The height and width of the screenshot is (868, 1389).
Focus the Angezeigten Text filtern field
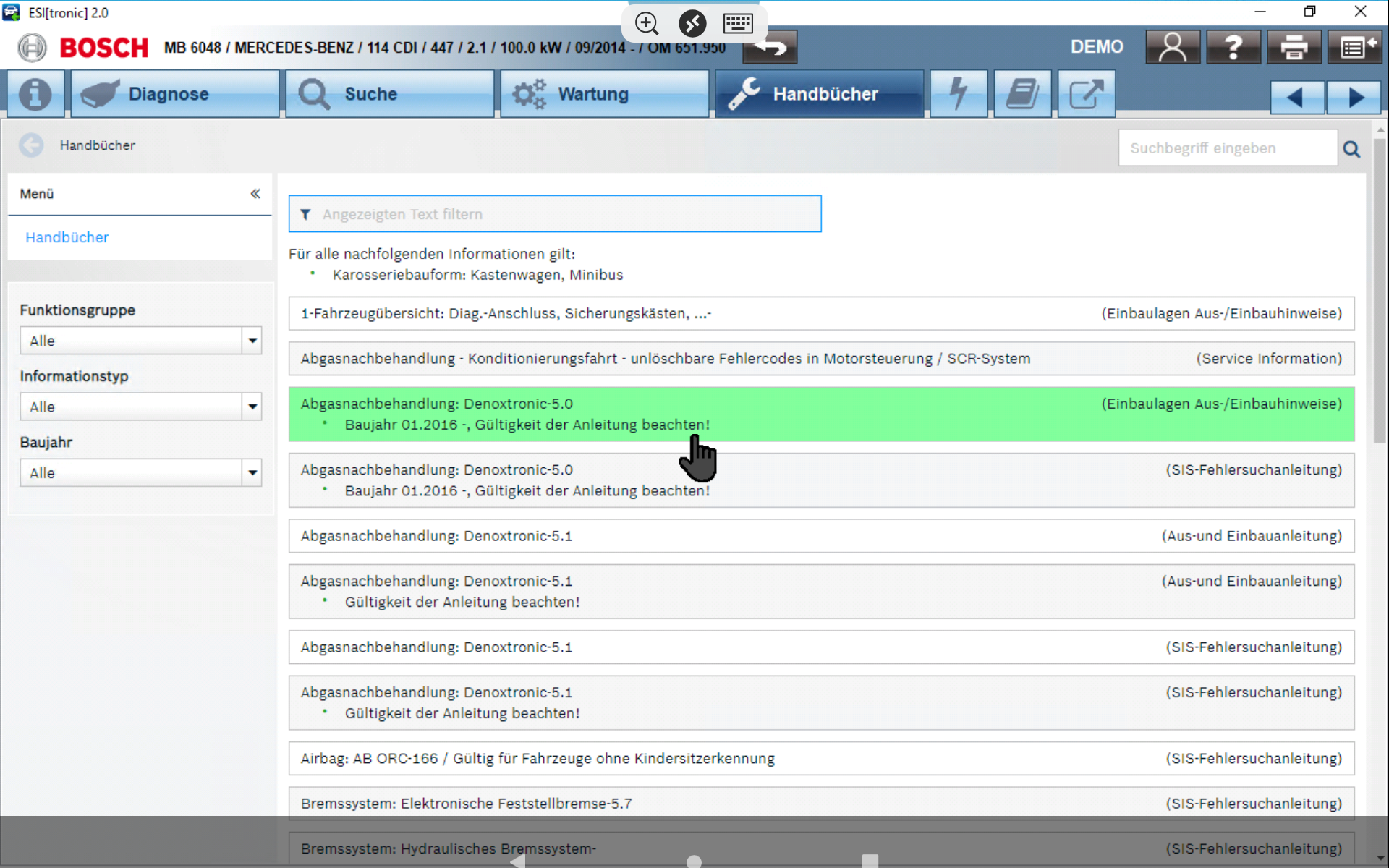pos(555,214)
